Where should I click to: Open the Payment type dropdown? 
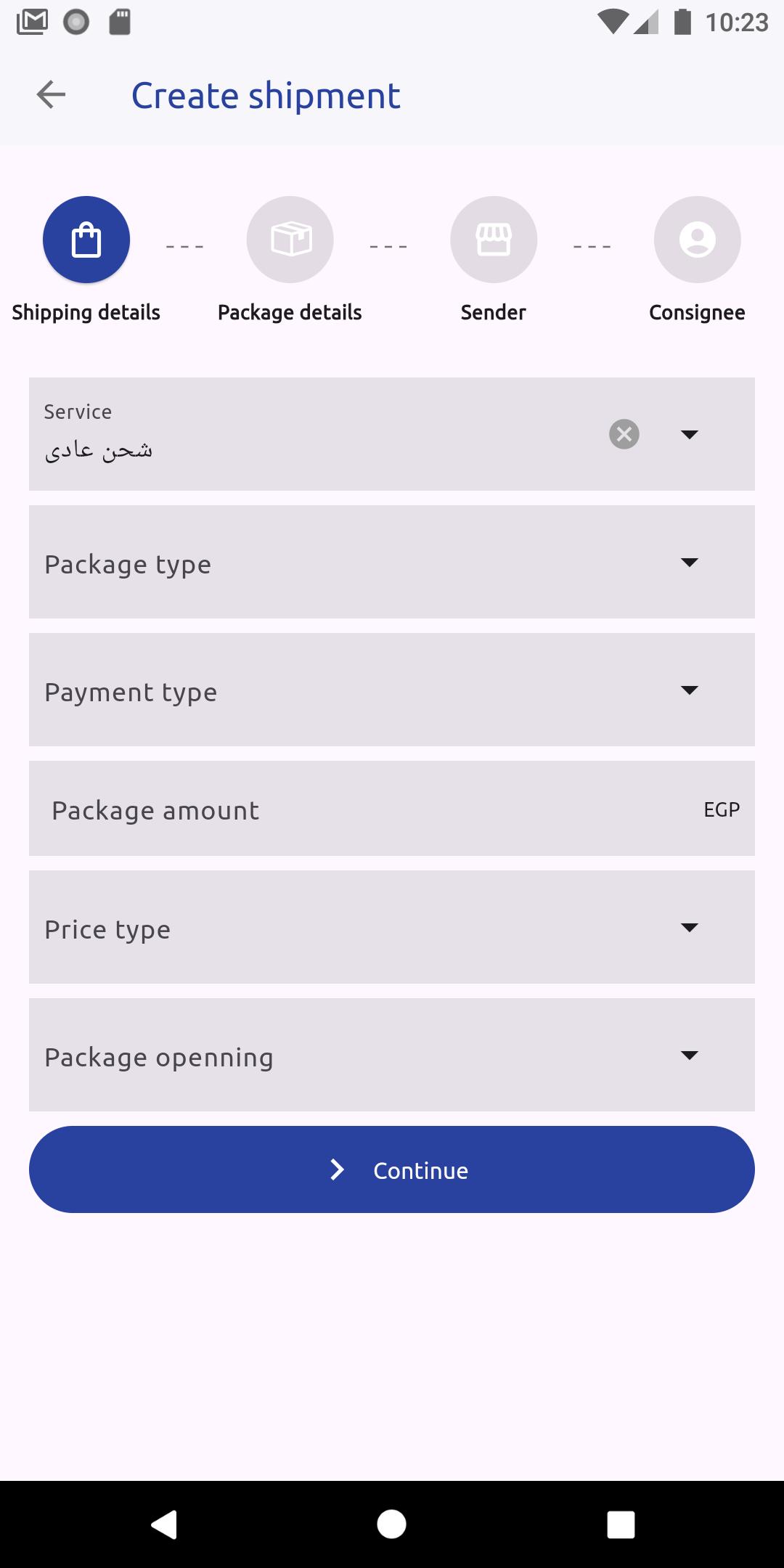pyautogui.click(x=392, y=690)
